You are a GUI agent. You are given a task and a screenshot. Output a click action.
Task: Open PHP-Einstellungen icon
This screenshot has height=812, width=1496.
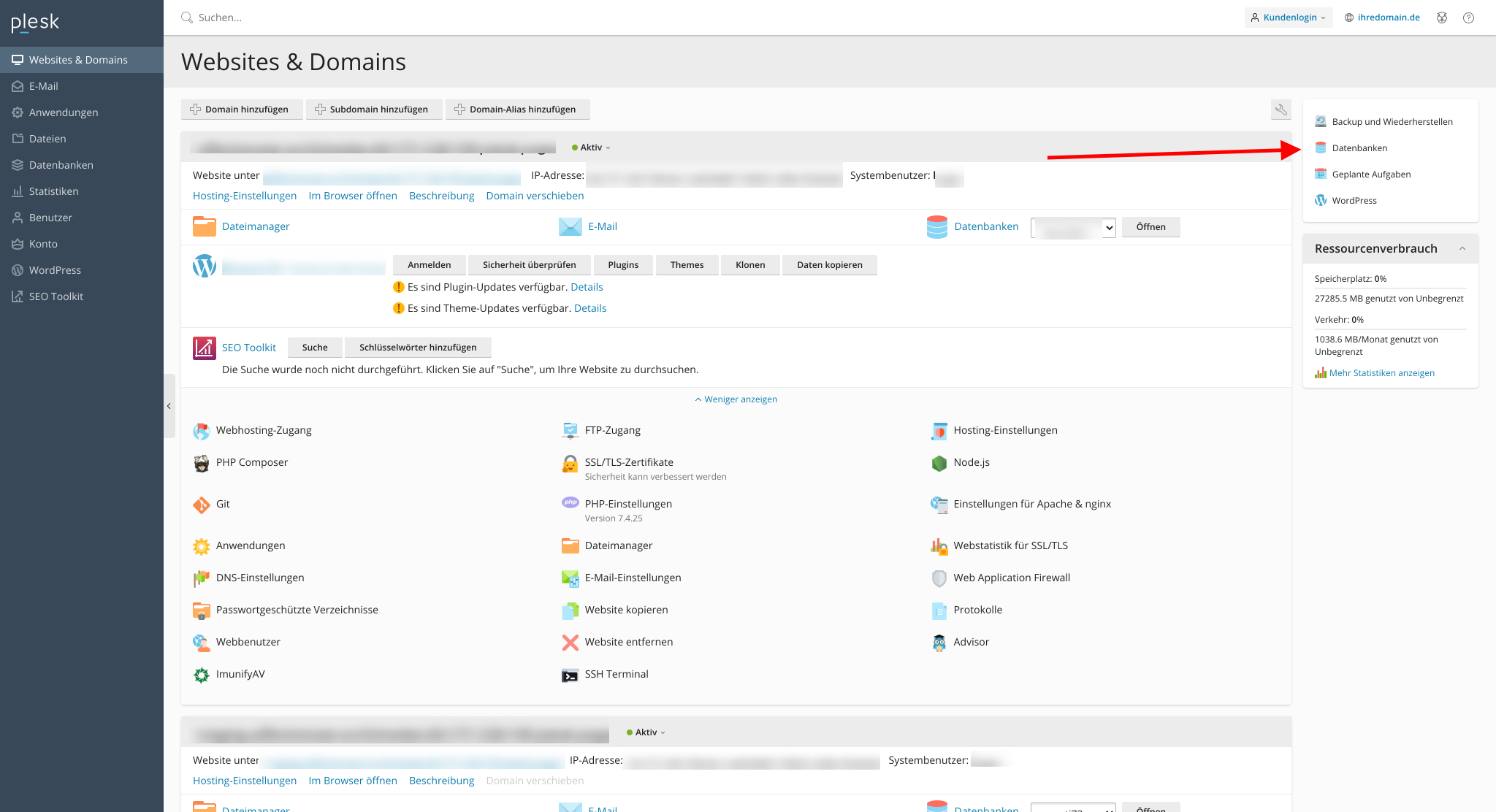pyautogui.click(x=570, y=502)
